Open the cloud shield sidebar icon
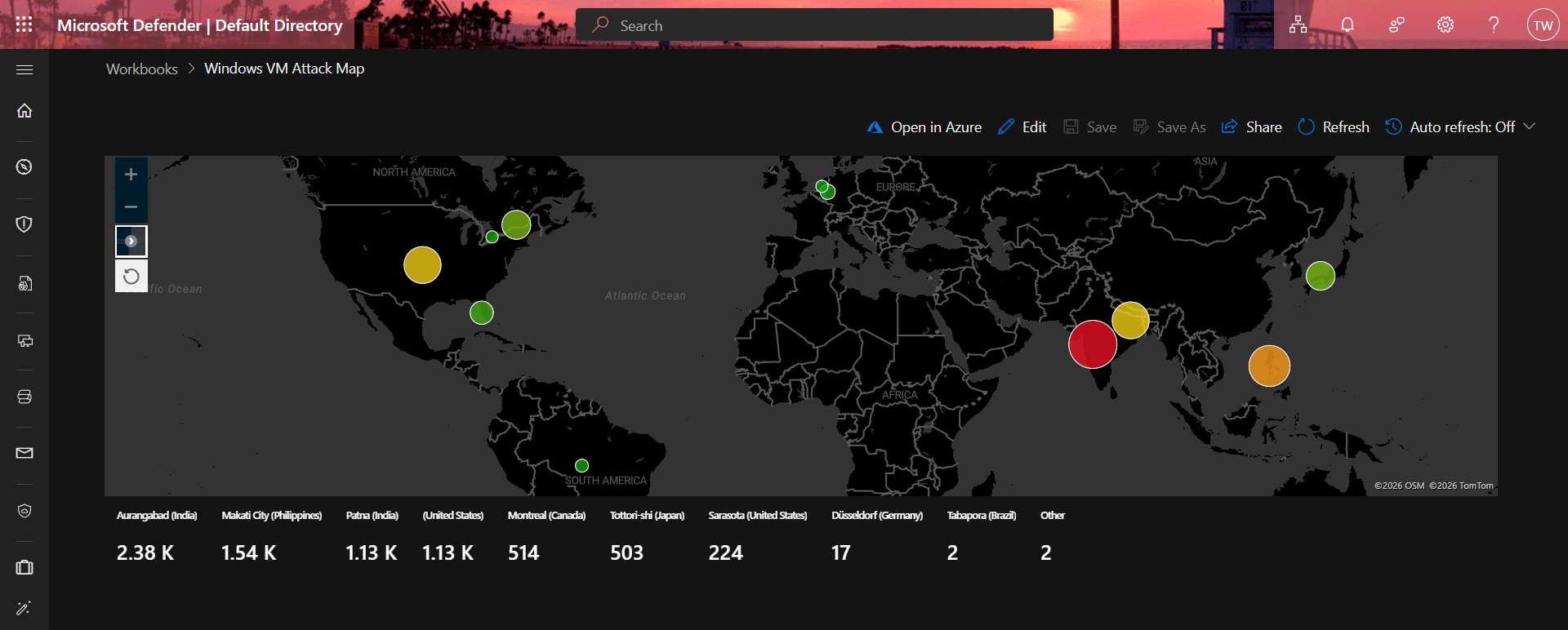The image size is (1568, 630). coord(24,511)
